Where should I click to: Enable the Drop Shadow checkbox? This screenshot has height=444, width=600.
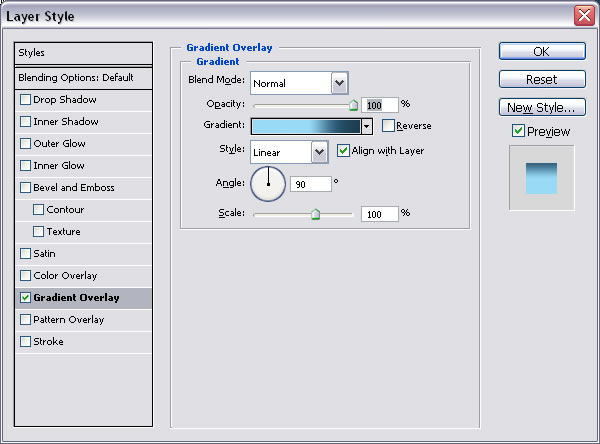pyautogui.click(x=25, y=100)
